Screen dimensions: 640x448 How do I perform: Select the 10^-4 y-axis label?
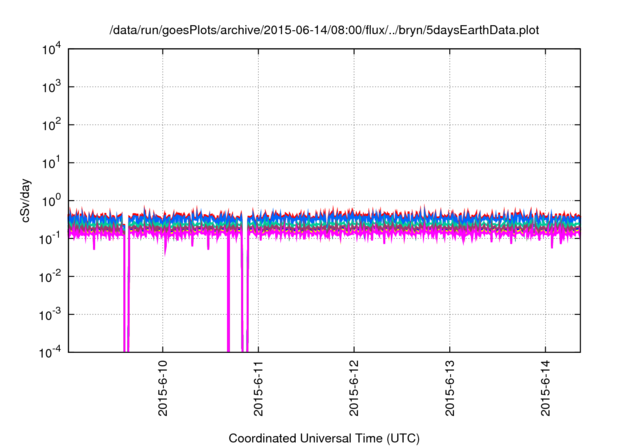point(51,352)
